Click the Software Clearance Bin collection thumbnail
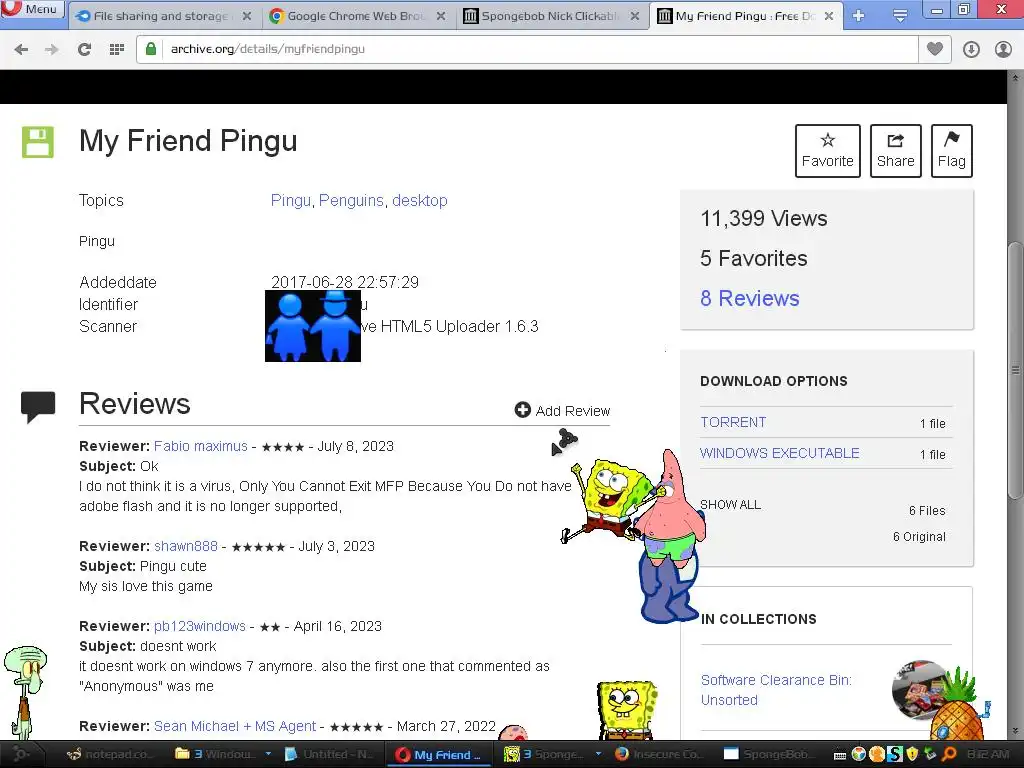Screen dimensions: 1024x768 [920, 689]
